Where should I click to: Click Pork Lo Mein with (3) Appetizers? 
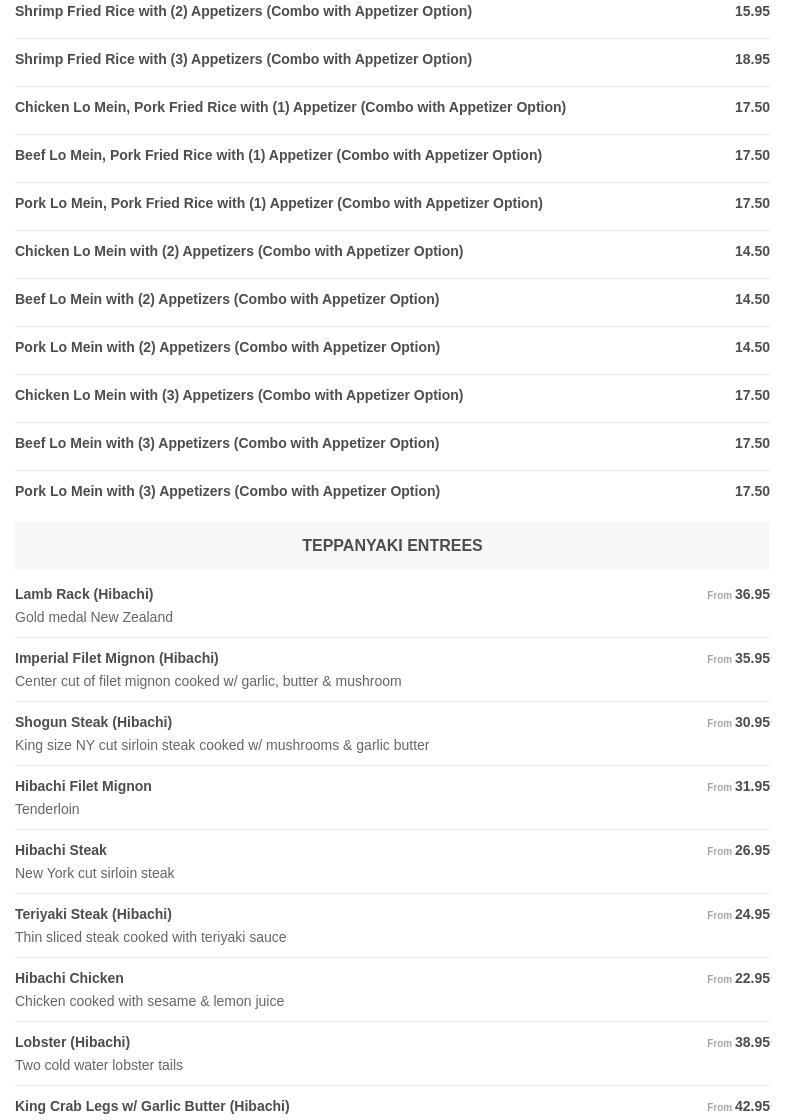pyautogui.click(x=227, y=491)
